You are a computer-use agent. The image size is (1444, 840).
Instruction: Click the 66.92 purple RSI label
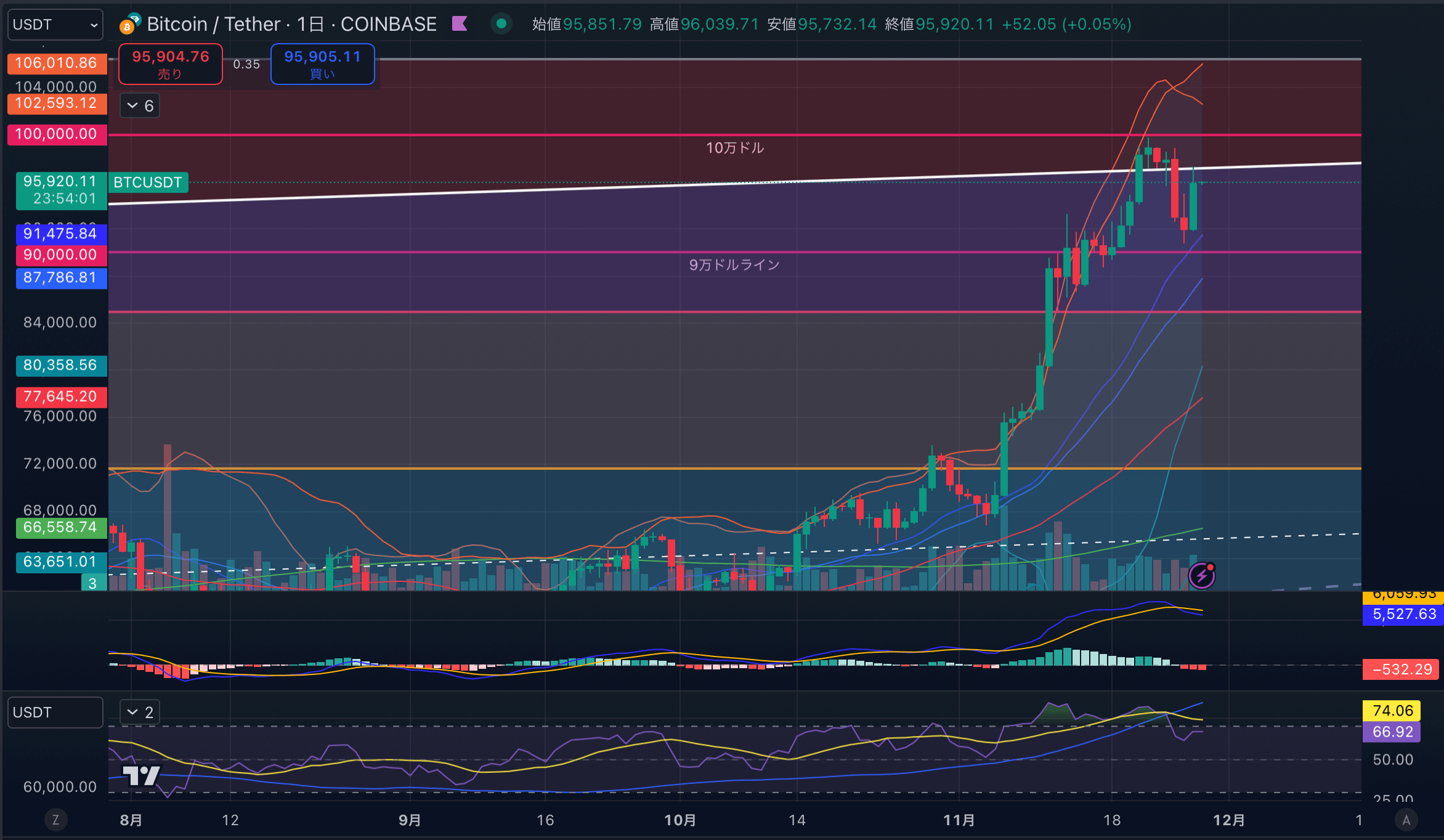(x=1392, y=732)
